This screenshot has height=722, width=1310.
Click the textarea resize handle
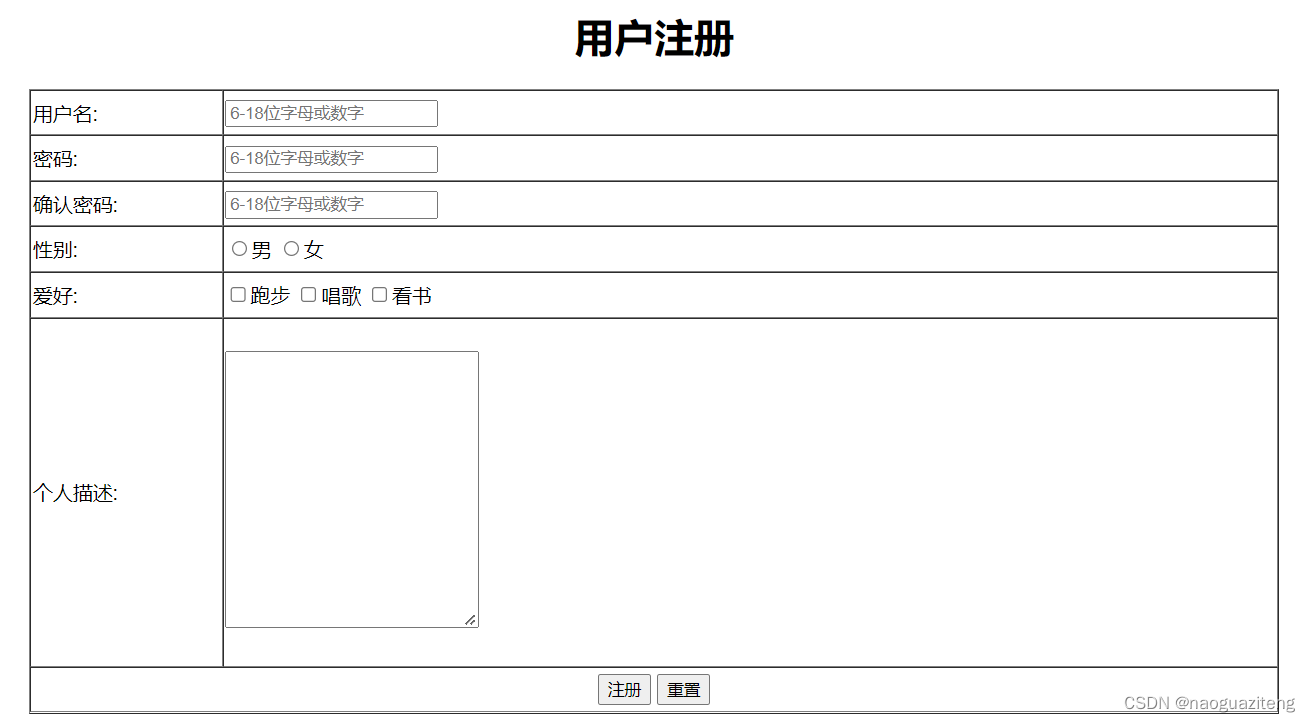tap(470, 620)
